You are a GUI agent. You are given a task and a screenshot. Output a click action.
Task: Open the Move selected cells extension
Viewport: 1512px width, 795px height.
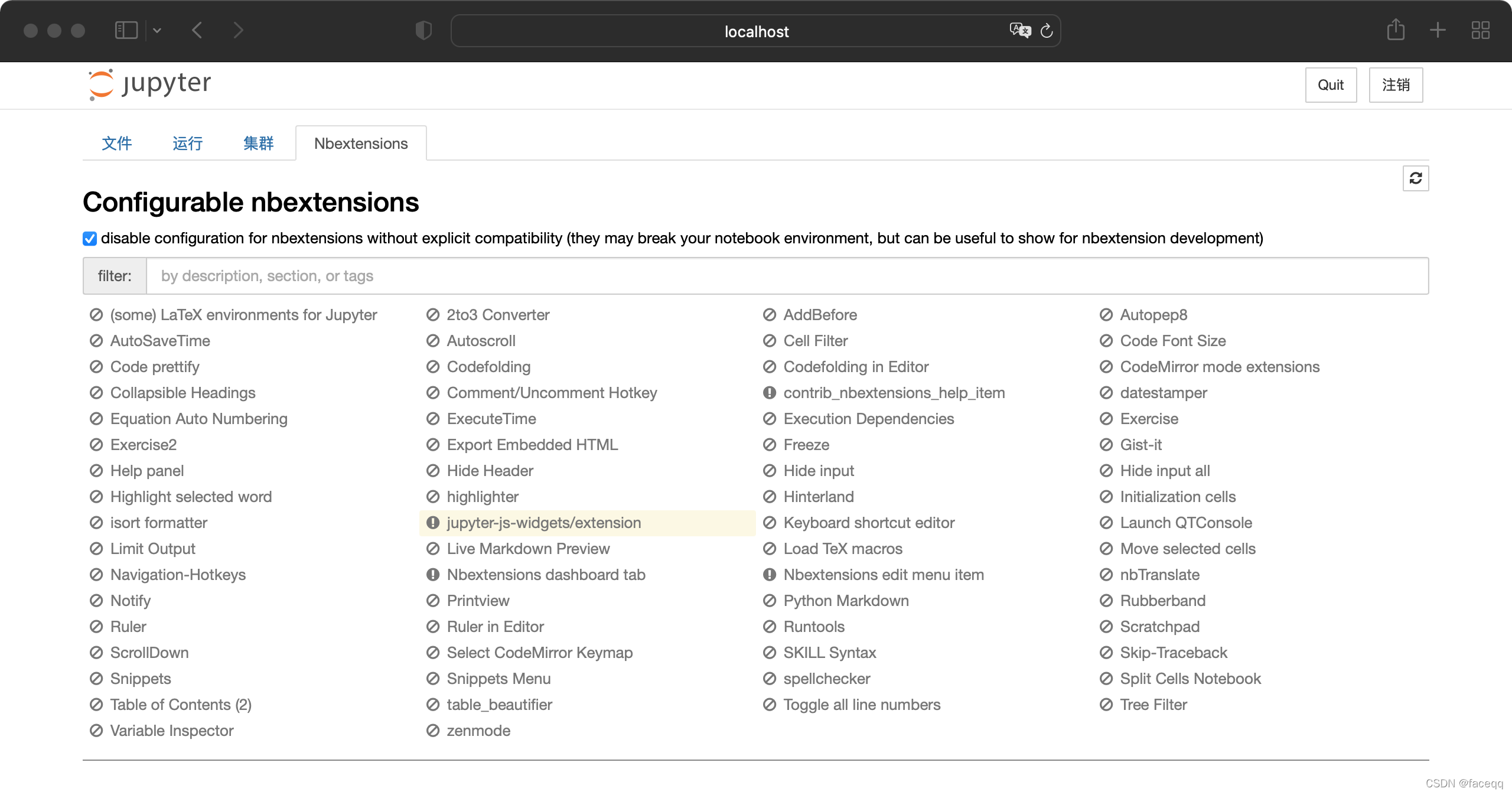(x=1188, y=549)
